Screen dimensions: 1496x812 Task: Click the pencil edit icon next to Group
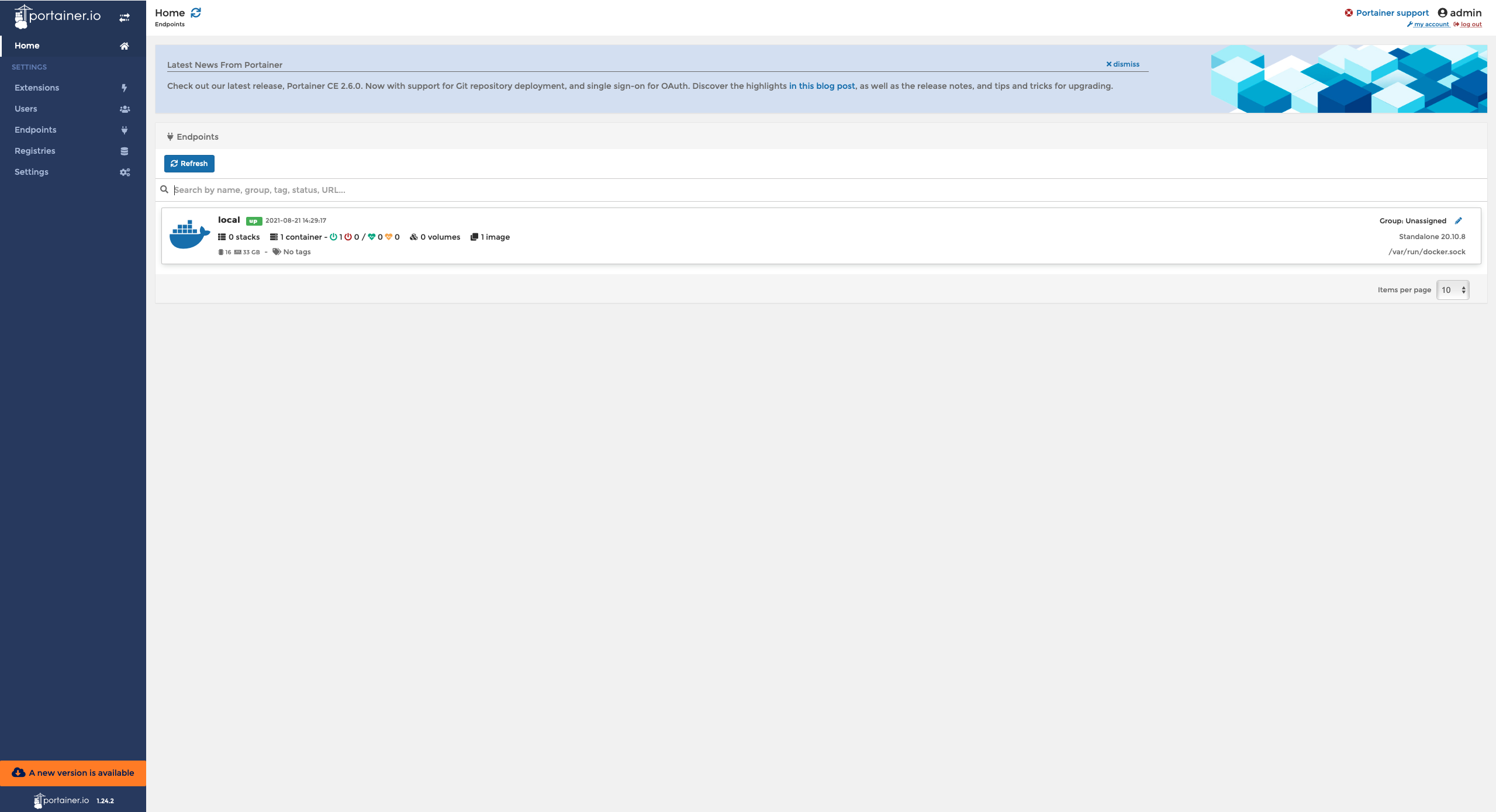[x=1459, y=220]
